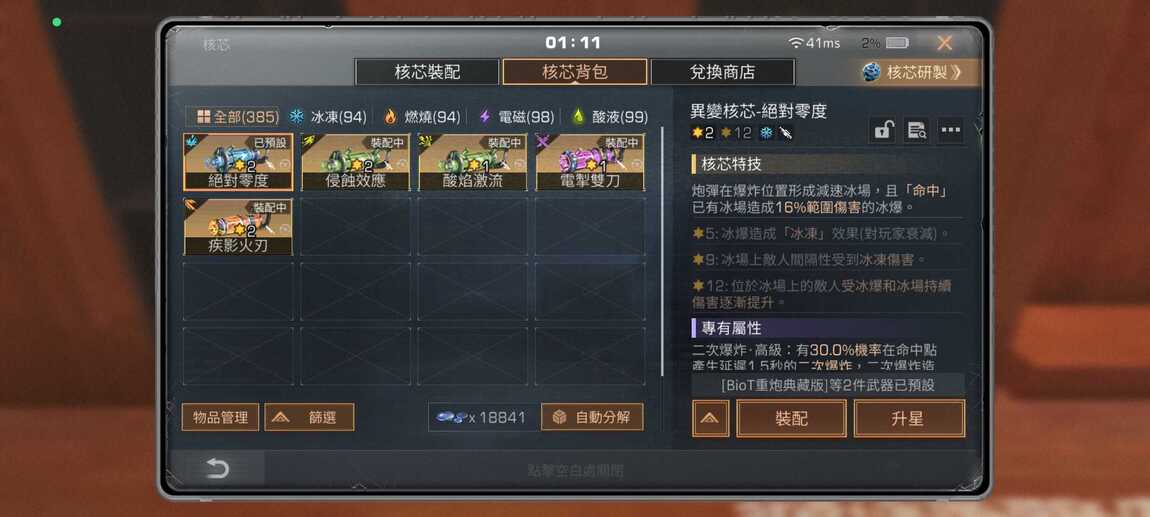Screen dimensions: 1150x517
Task: Filter cores by 酸液 acid type
Action: 610,117
